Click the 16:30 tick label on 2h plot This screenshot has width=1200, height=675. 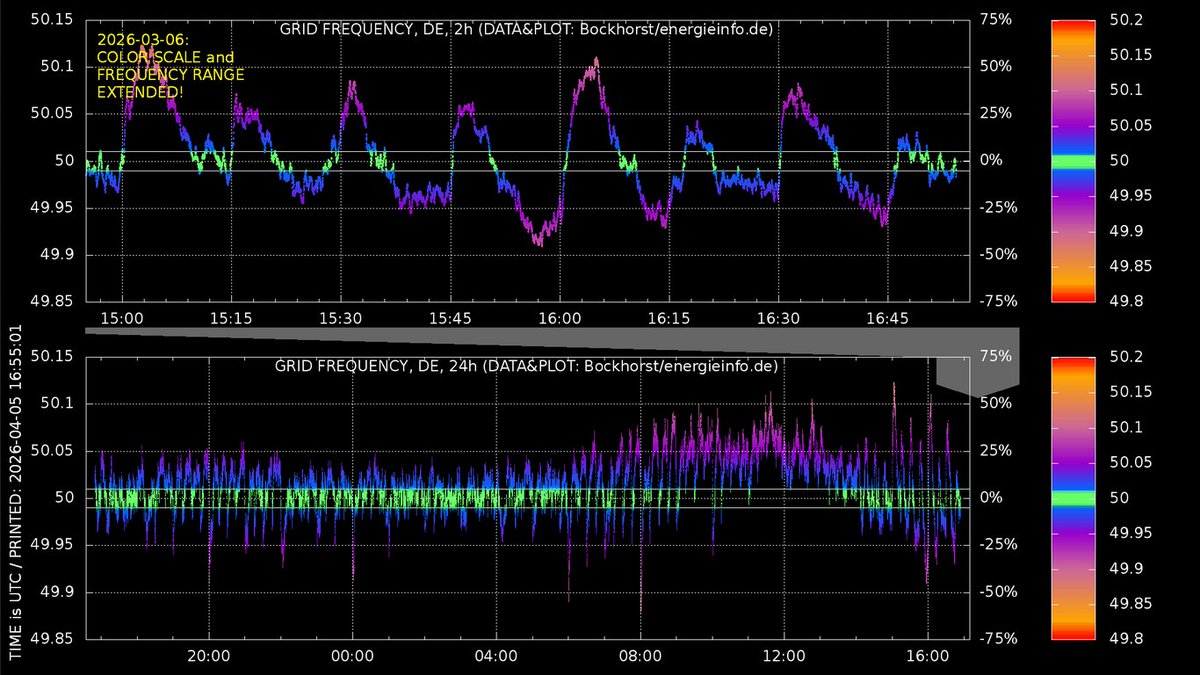(778, 317)
